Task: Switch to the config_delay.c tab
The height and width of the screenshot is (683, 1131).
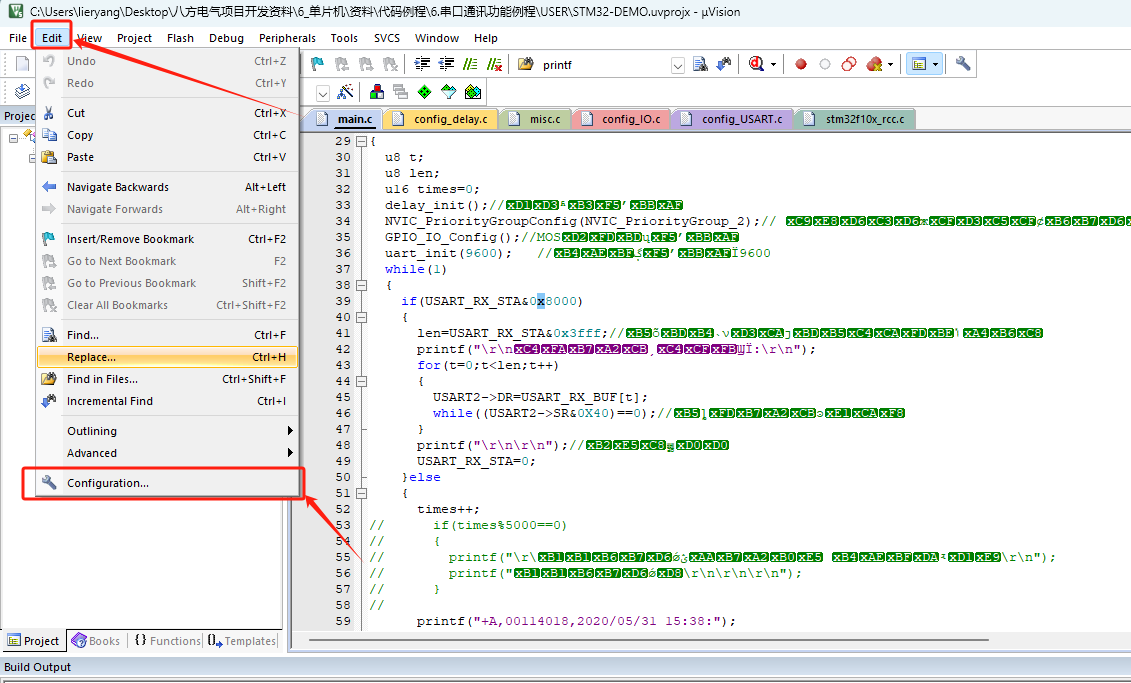Action: point(441,119)
